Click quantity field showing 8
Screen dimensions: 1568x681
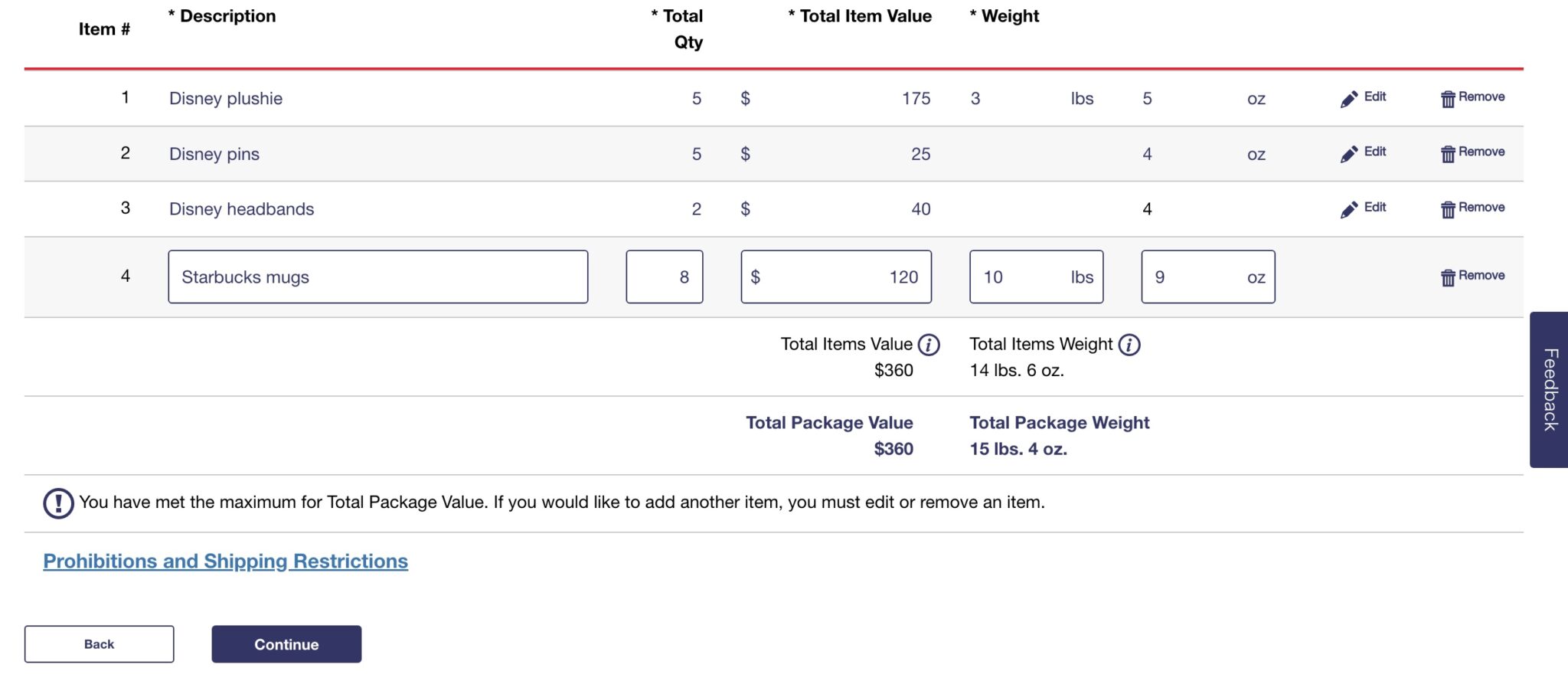tap(664, 277)
